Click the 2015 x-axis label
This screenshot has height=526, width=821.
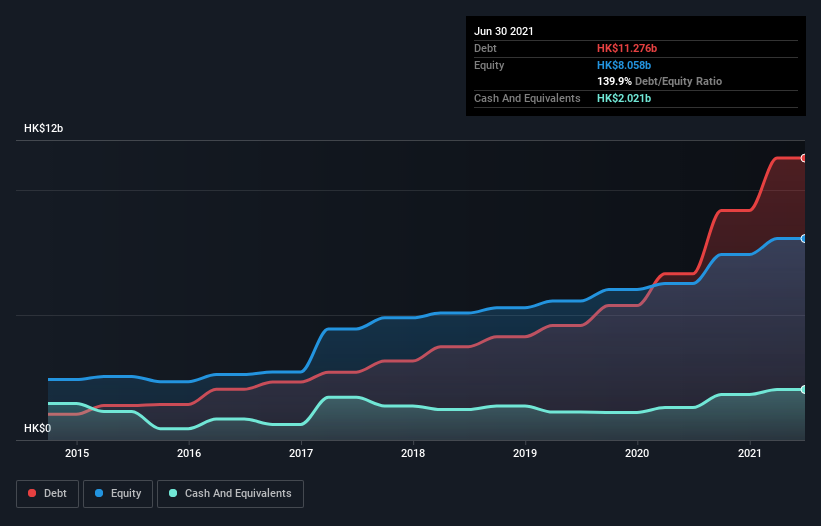[77, 453]
